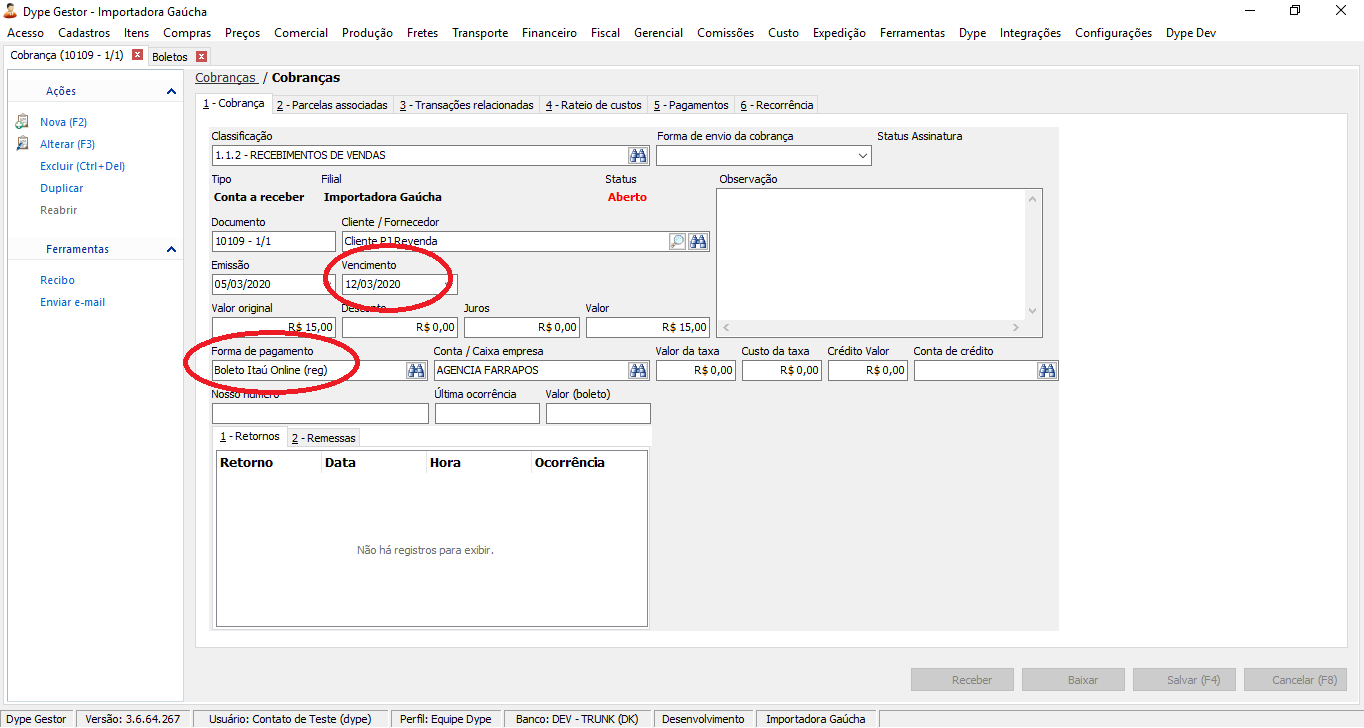Click Observação vertical scrollbar down arrow
1364x728 pixels.
pos(1033,311)
